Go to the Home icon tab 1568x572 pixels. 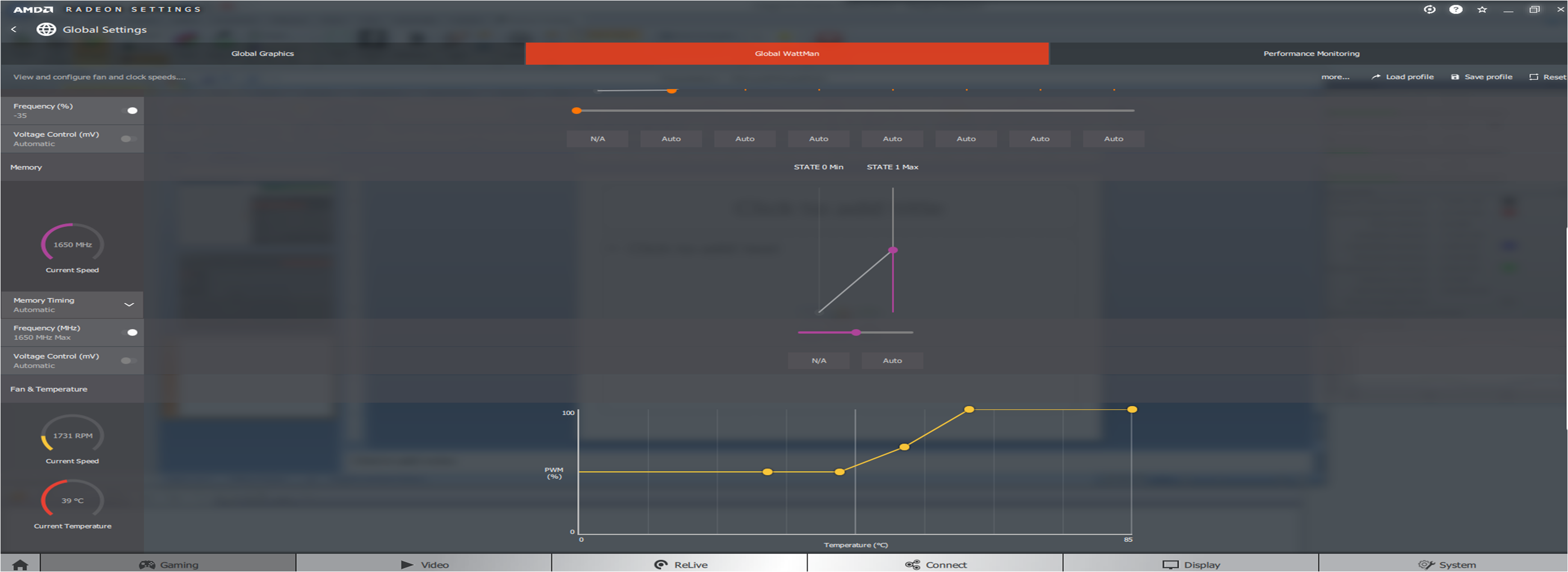point(20,564)
